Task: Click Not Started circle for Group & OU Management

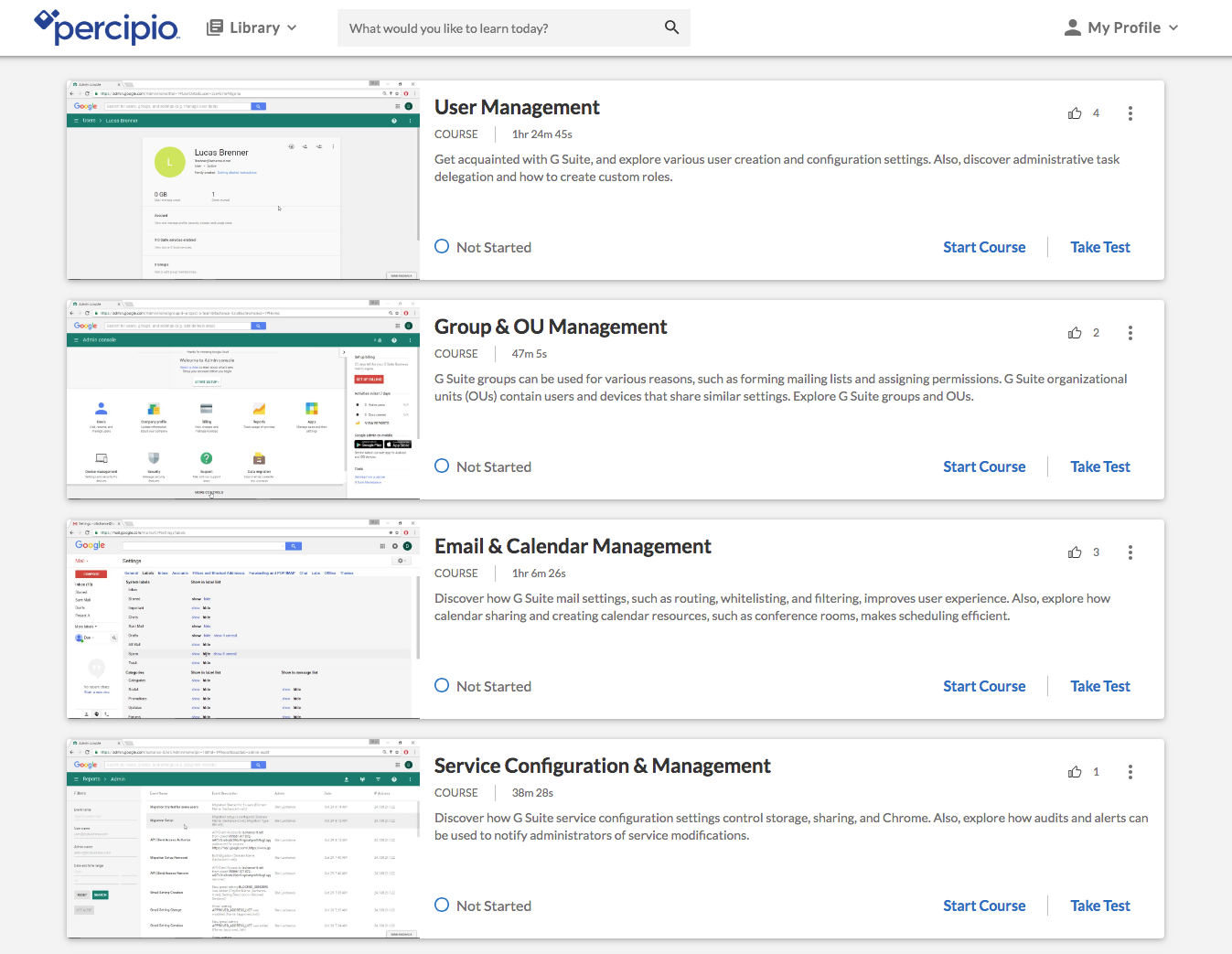Action: (x=442, y=466)
